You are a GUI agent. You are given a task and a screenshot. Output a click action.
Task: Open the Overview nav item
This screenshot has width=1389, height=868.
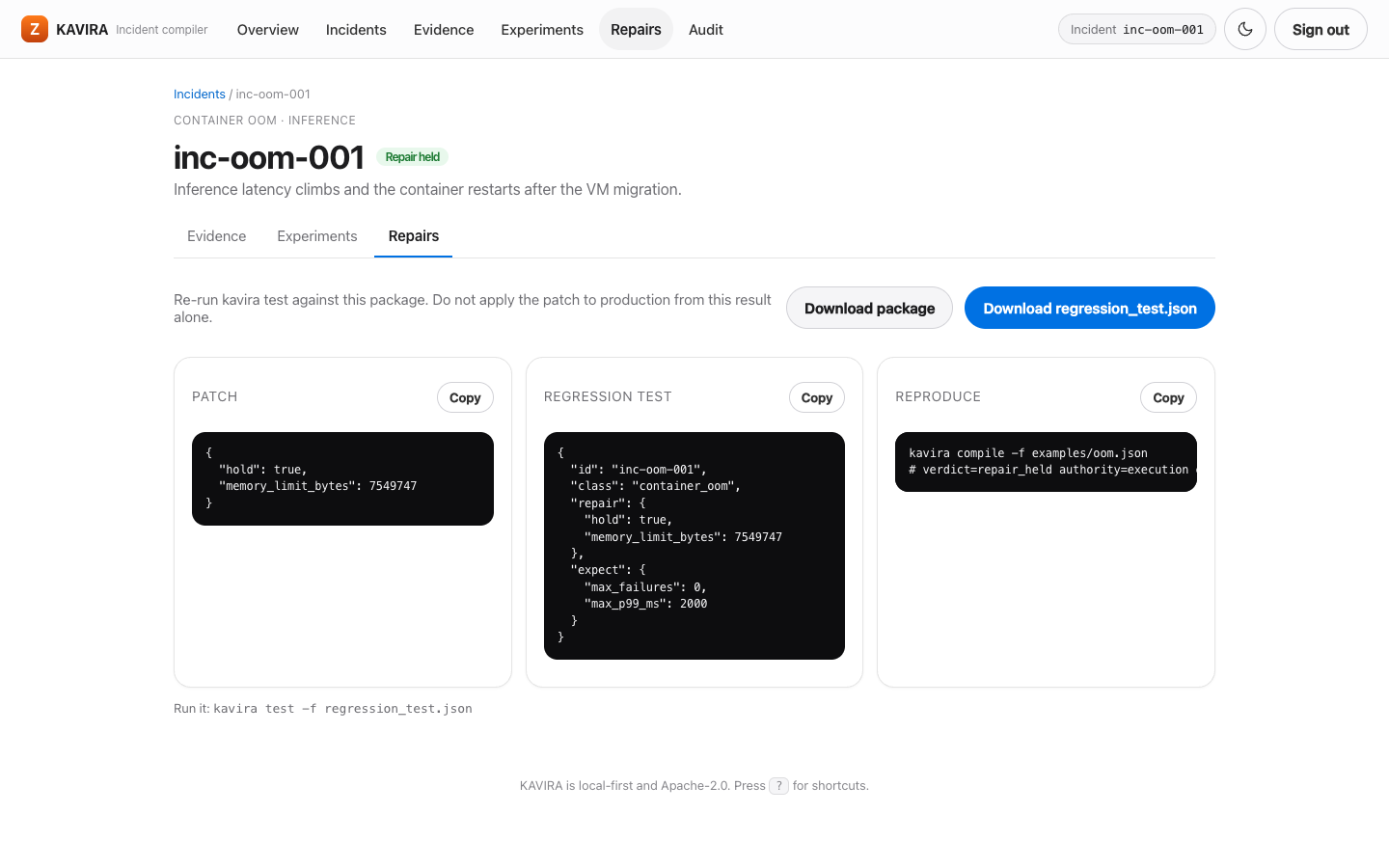[x=268, y=29]
